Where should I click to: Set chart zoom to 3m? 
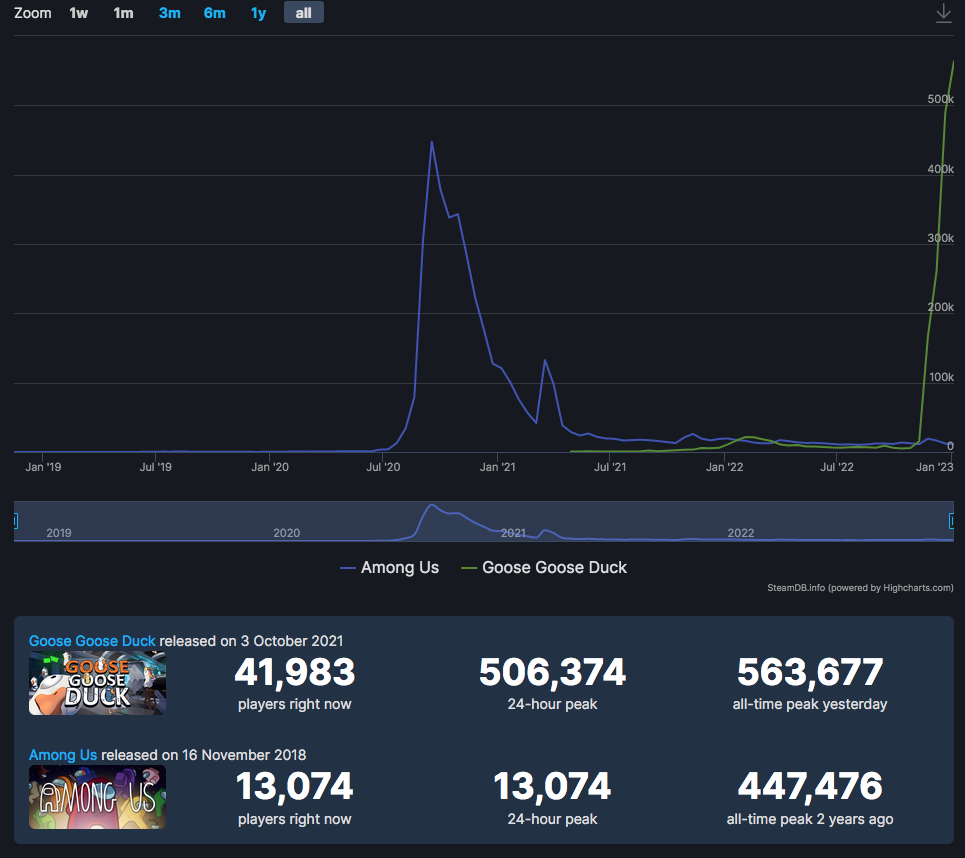click(x=169, y=13)
